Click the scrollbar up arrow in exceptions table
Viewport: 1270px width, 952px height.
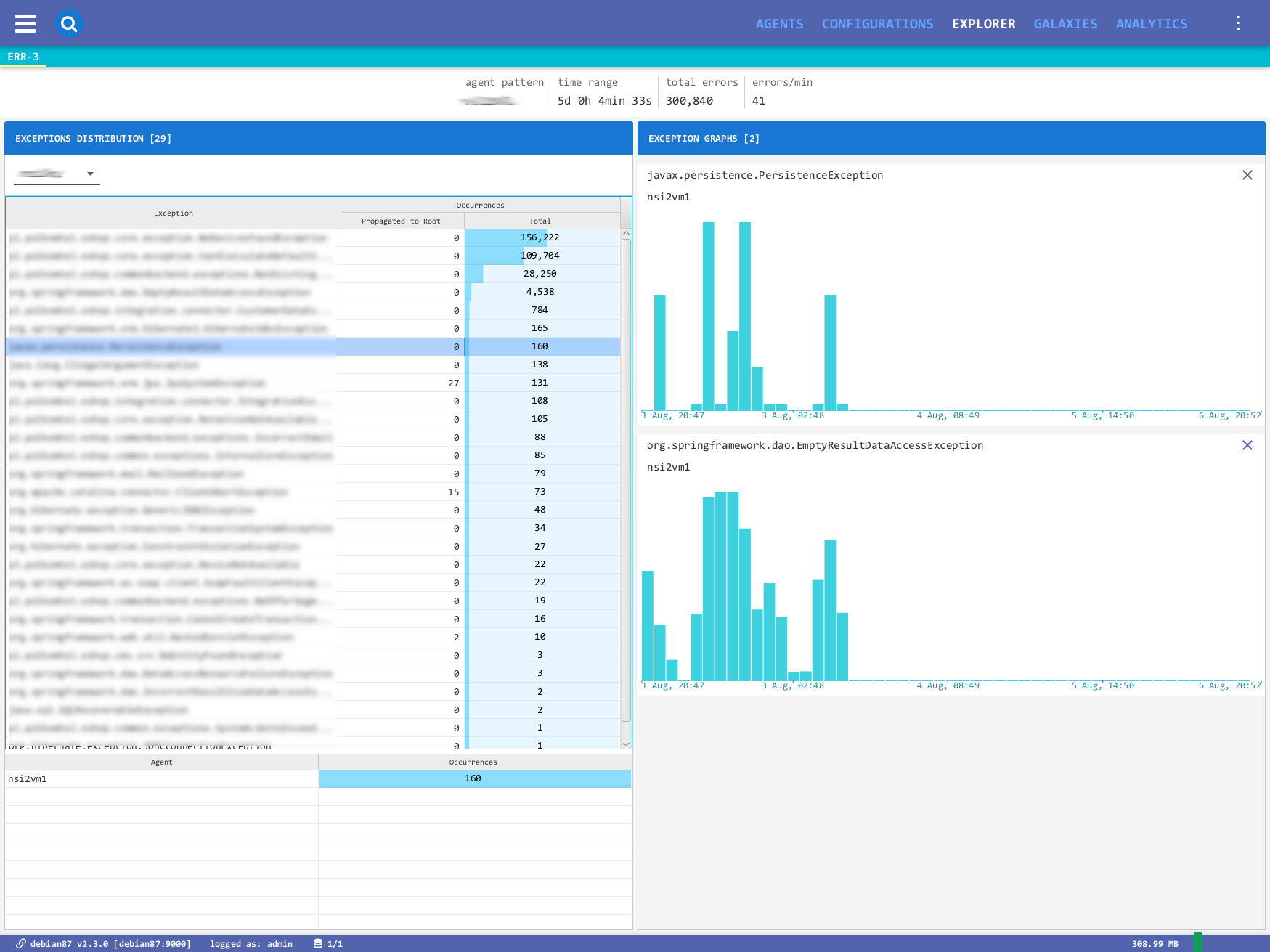click(626, 234)
